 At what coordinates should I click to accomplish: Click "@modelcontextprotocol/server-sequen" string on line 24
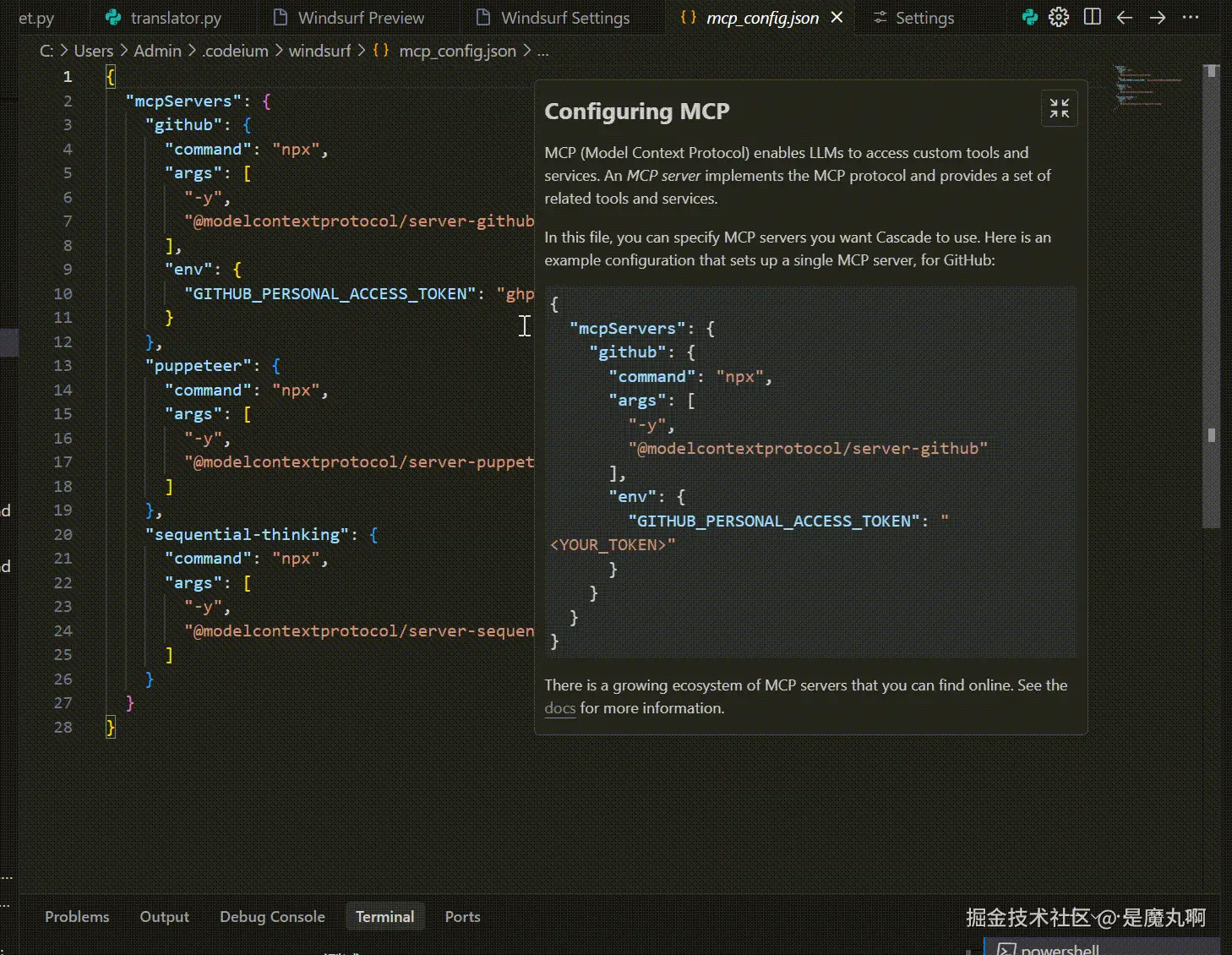(359, 630)
